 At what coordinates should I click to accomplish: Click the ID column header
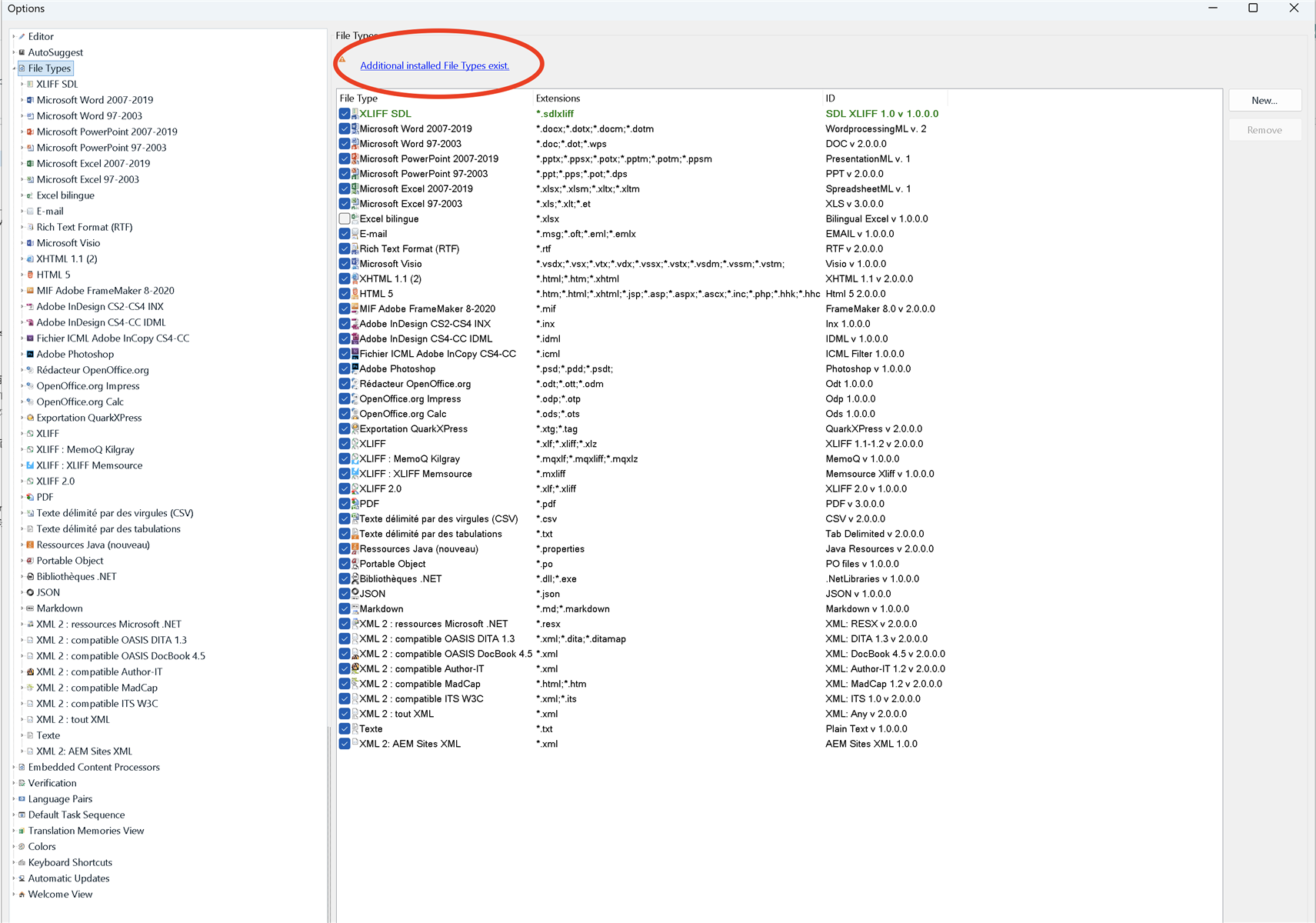pos(885,98)
